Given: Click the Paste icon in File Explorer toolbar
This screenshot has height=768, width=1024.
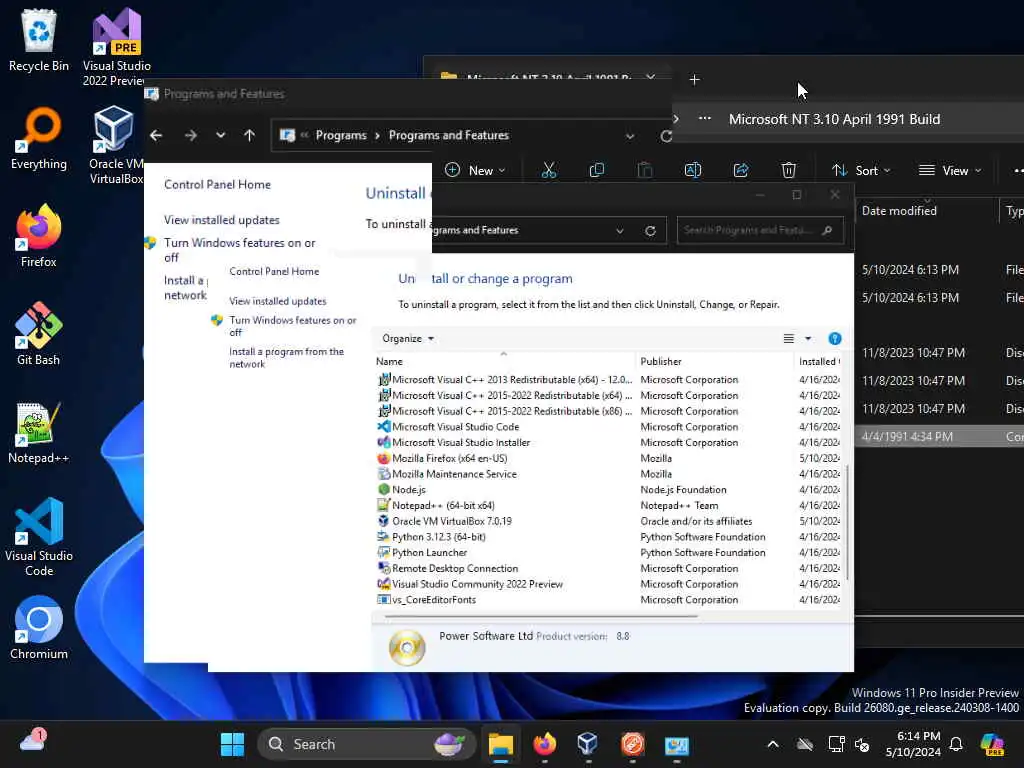Looking at the screenshot, I should click(x=645, y=170).
